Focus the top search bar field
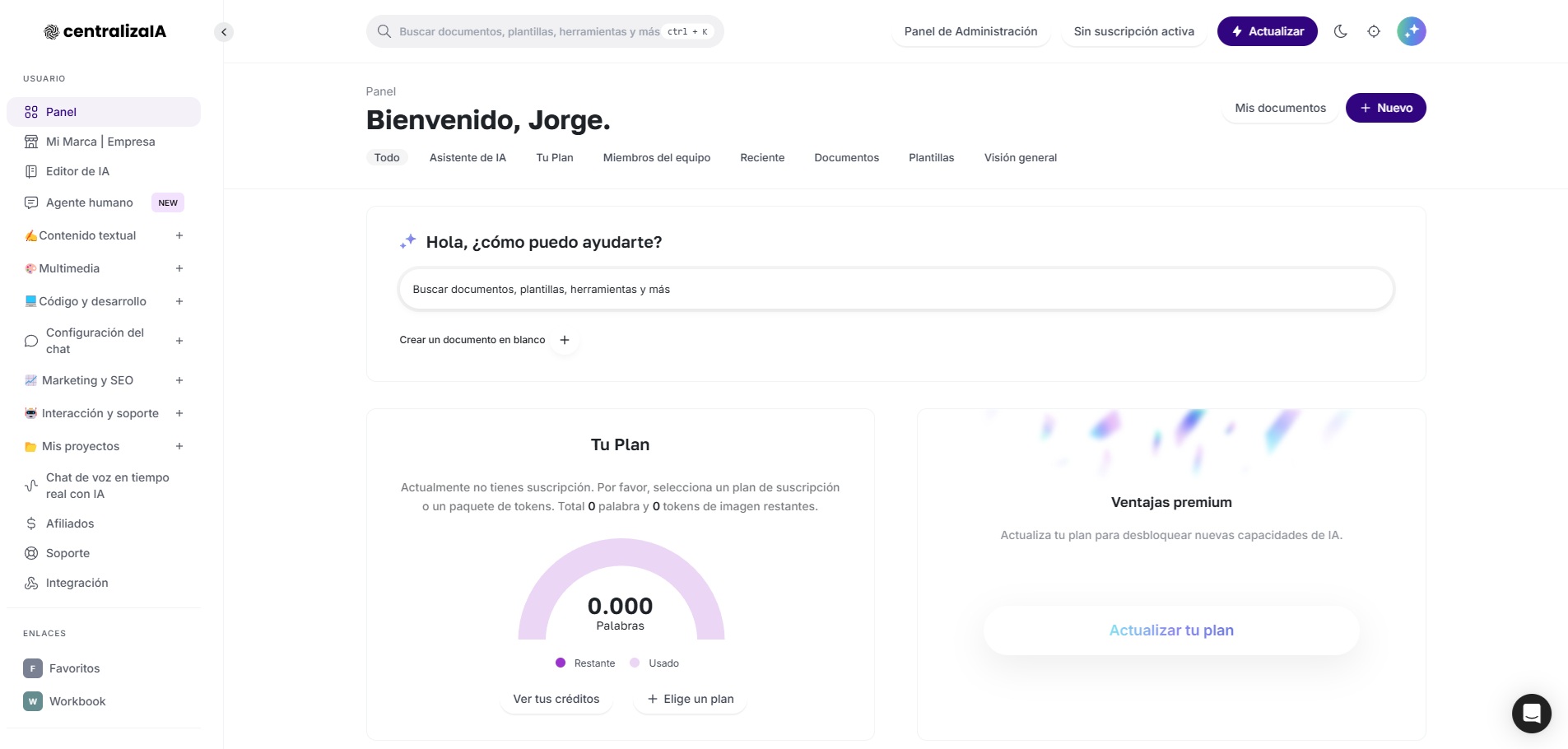Viewport: 1568px width, 749px height. pyautogui.click(x=545, y=31)
